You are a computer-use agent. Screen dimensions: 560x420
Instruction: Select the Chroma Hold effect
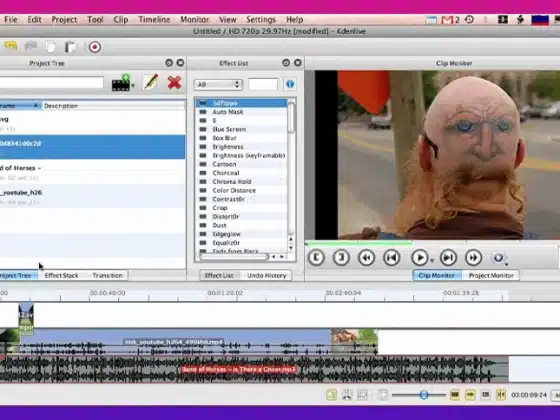[x=241, y=181]
